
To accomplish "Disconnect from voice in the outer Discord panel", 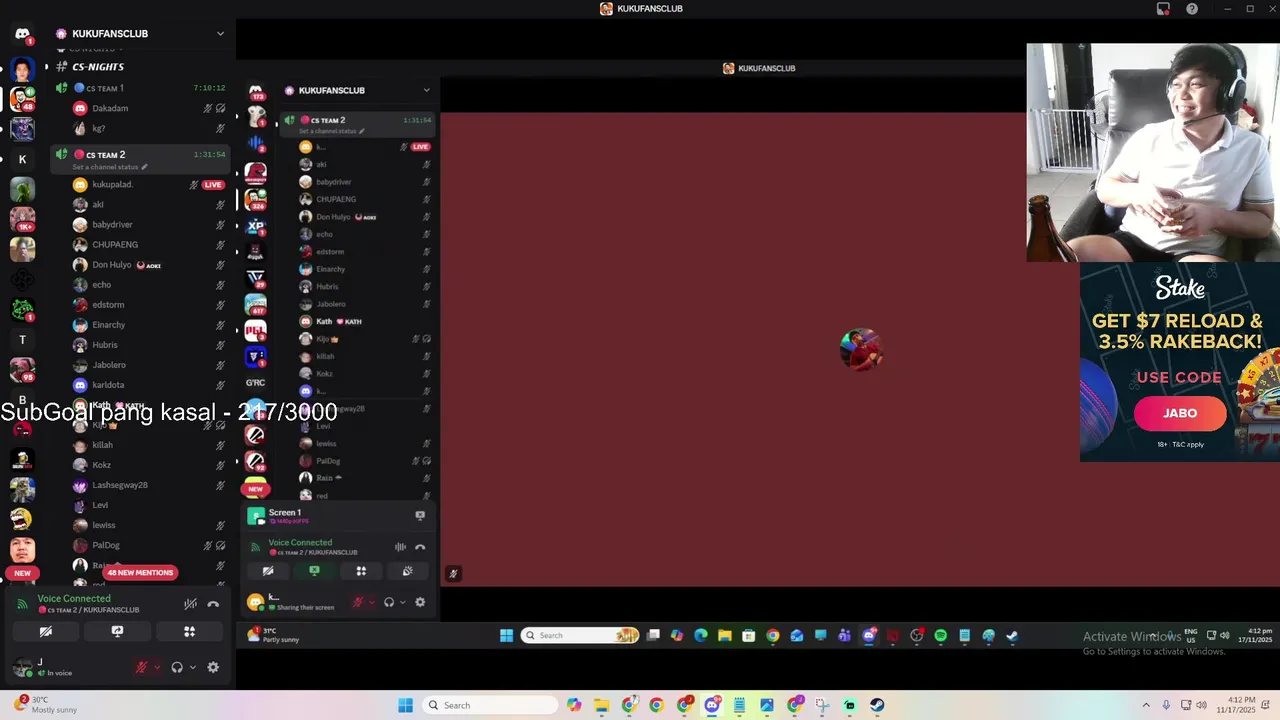I will tap(213, 604).
